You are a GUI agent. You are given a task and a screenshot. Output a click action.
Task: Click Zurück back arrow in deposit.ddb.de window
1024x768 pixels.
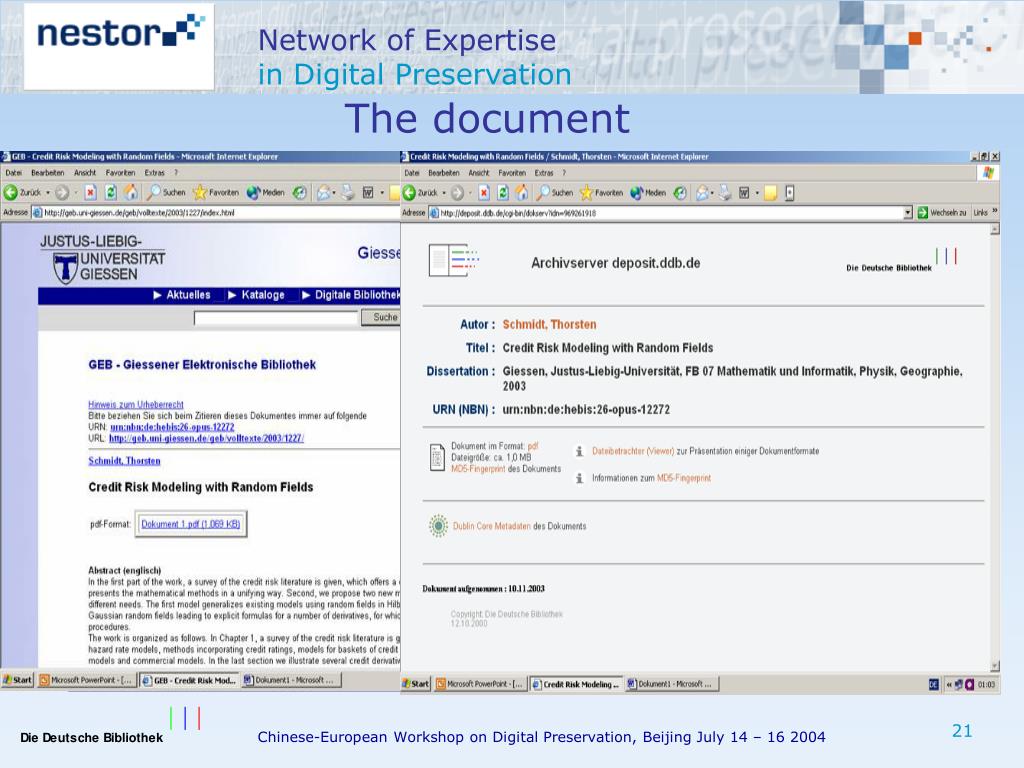click(409, 193)
